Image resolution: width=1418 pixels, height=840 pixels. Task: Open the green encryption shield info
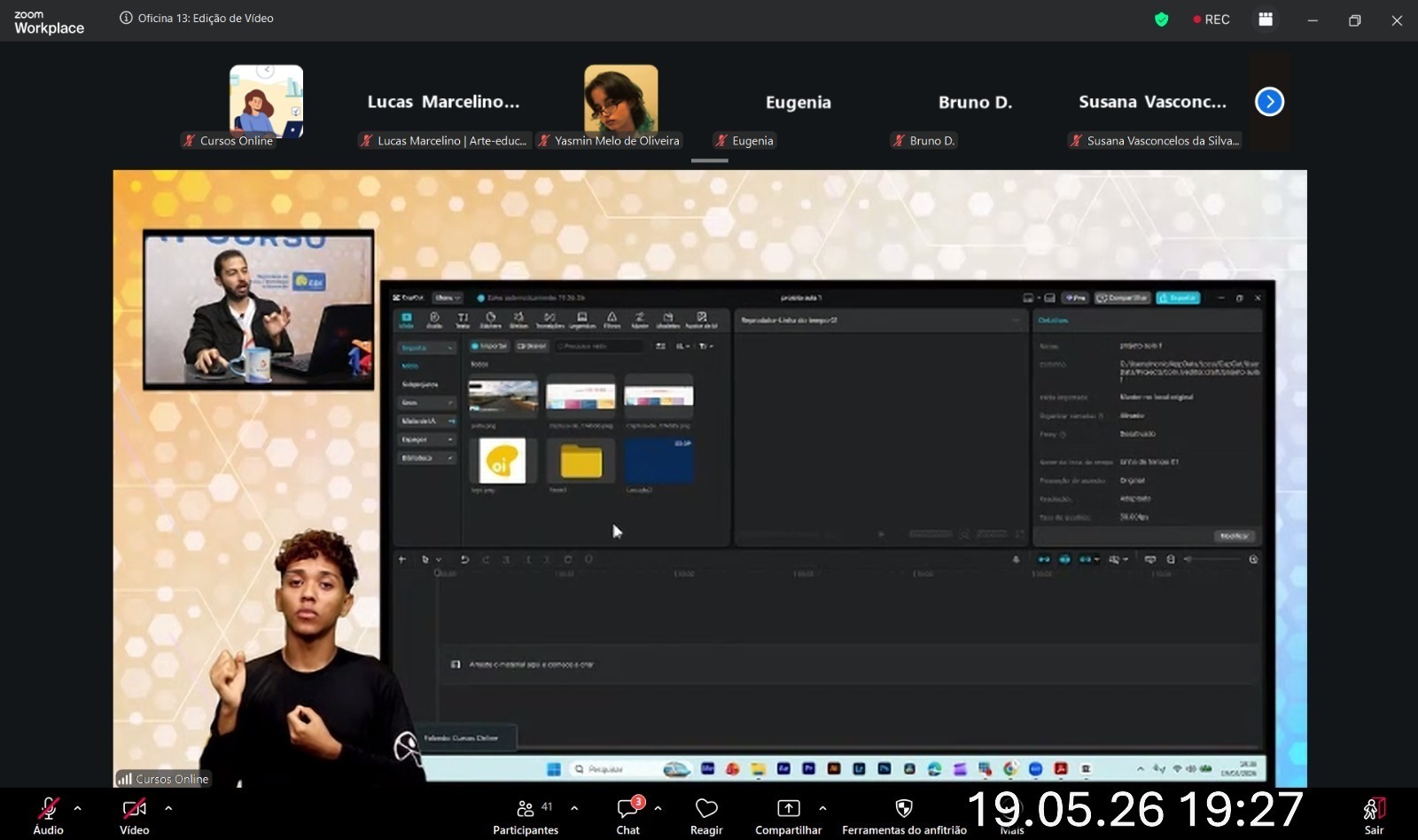1161,19
